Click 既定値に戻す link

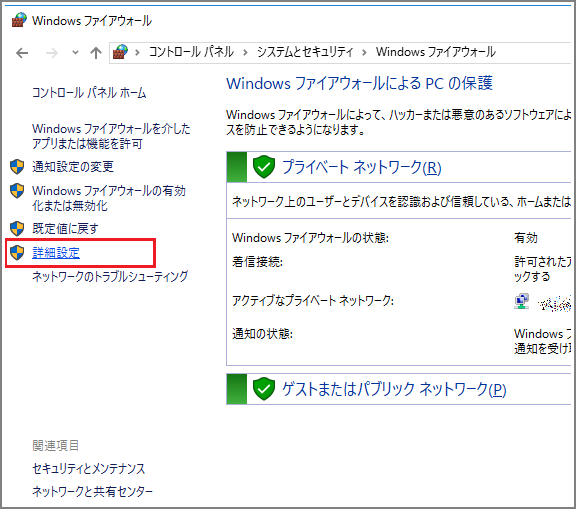pos(65,229)
